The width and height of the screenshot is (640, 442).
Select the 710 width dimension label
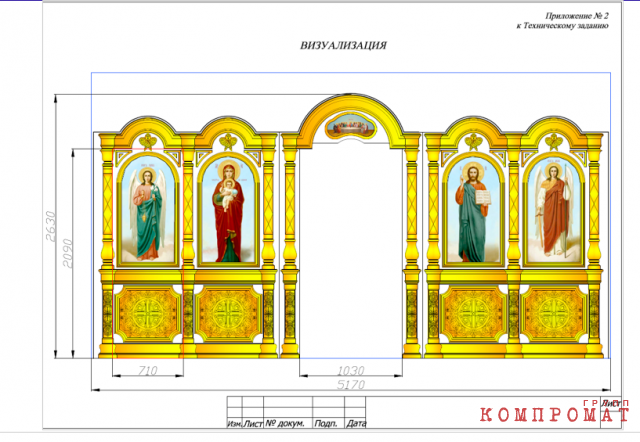pos(147,370)
